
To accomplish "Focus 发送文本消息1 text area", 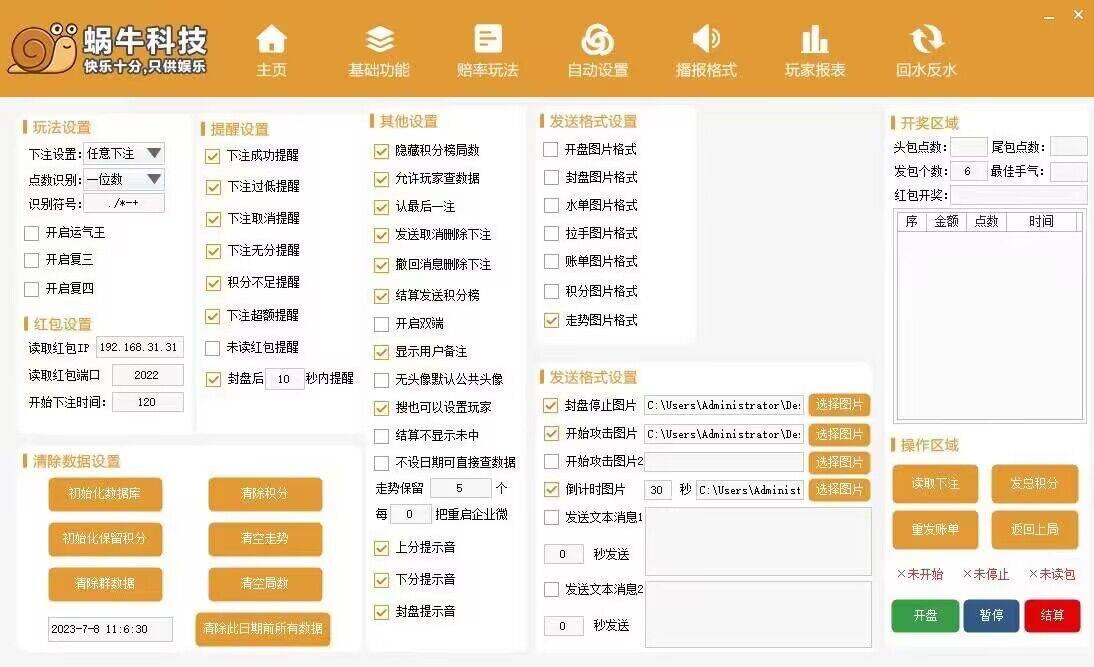I will 758,541.
